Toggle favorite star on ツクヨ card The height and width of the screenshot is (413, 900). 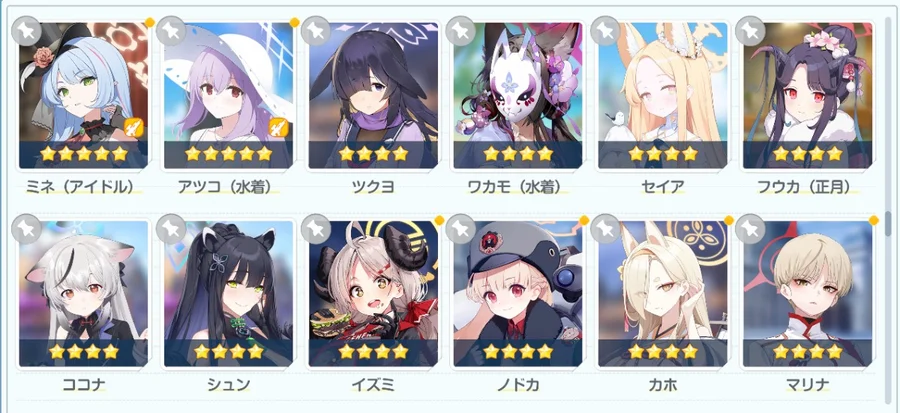316,31
